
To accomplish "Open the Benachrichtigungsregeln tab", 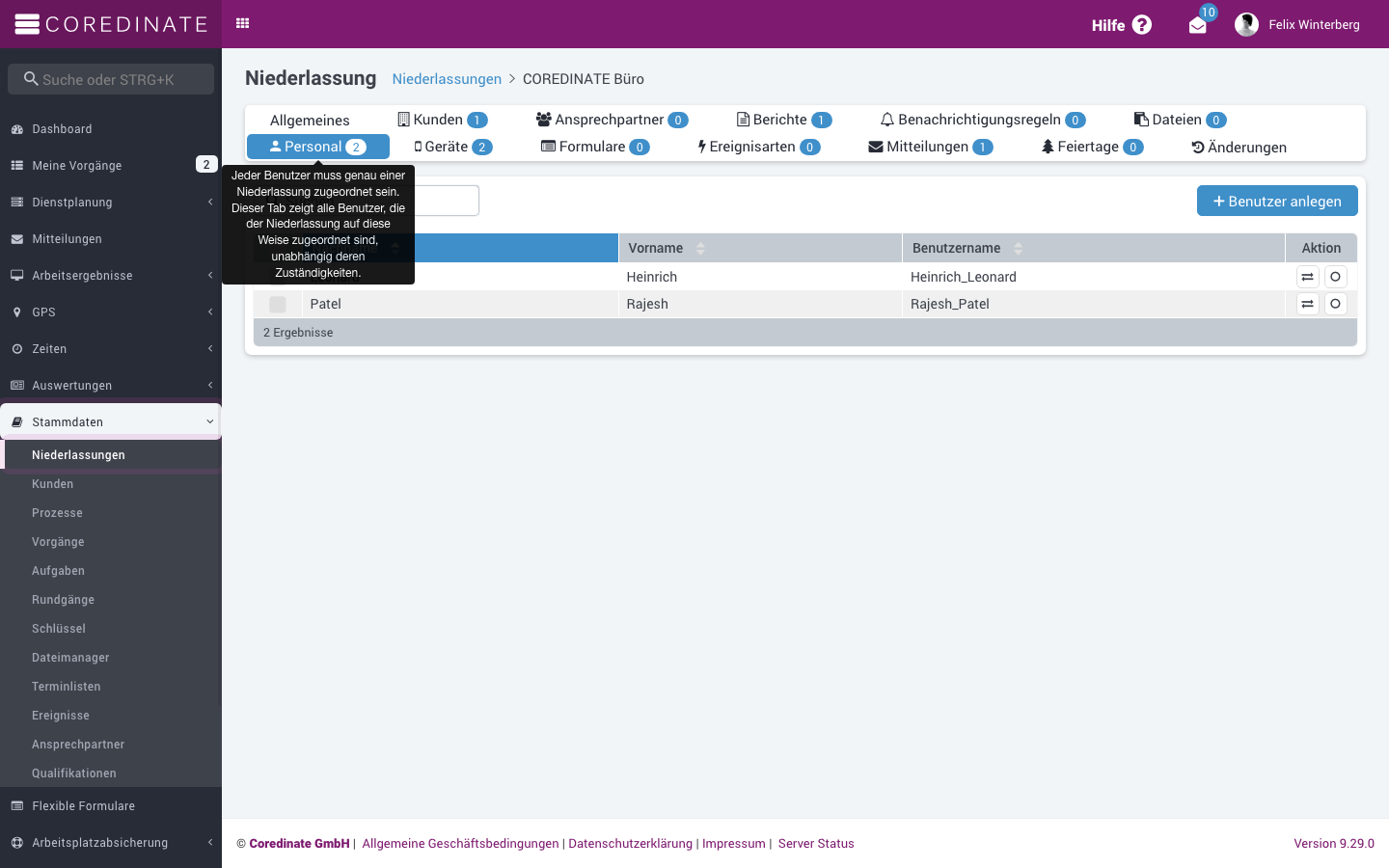I will pyautogui.click(x=983, y=120).
